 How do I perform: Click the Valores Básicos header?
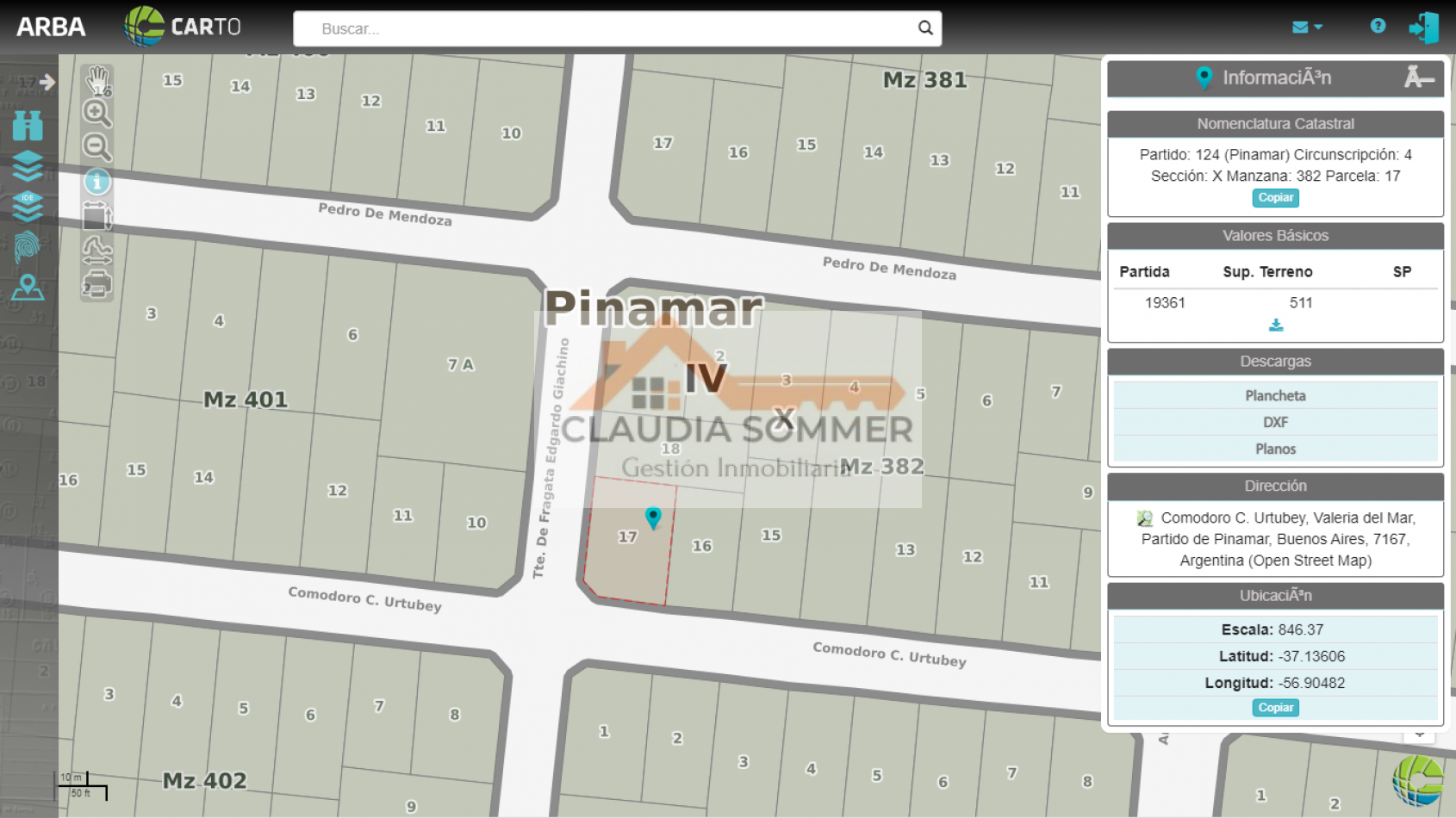(1276, 236)
